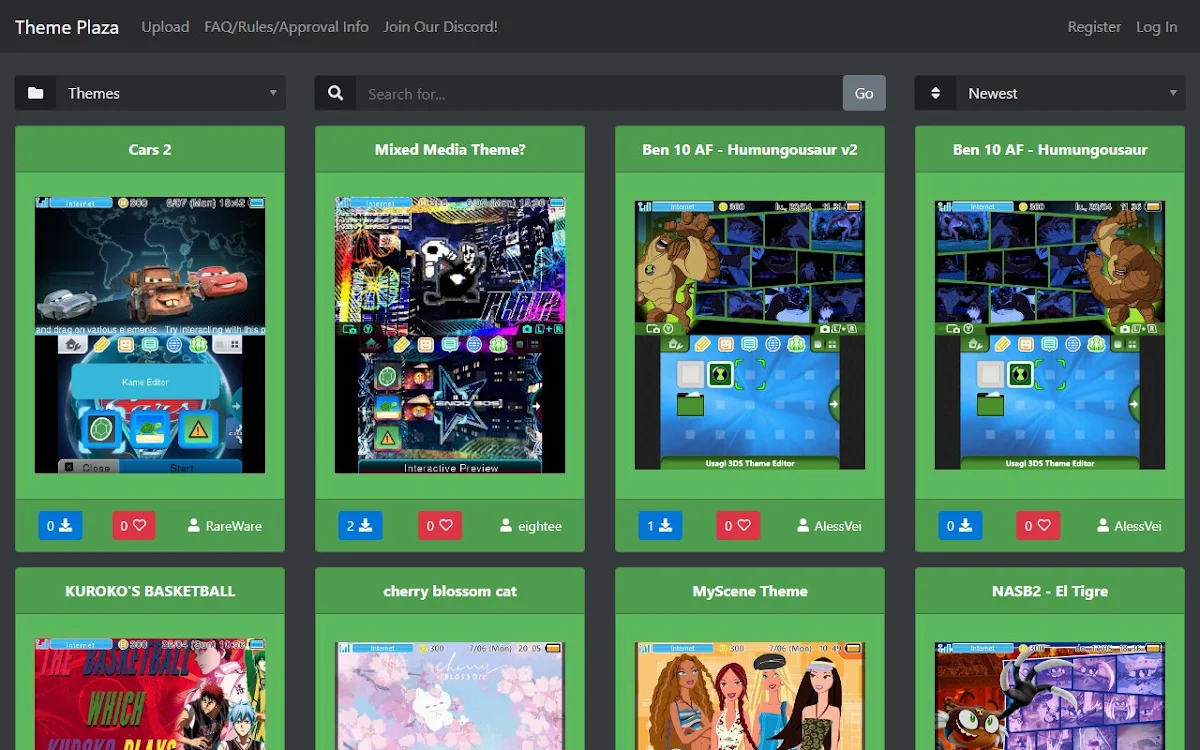The height and width of the screenshot is (750, 1200).
Task: Like the Mixed Media Theme
Action: [440, 525]
